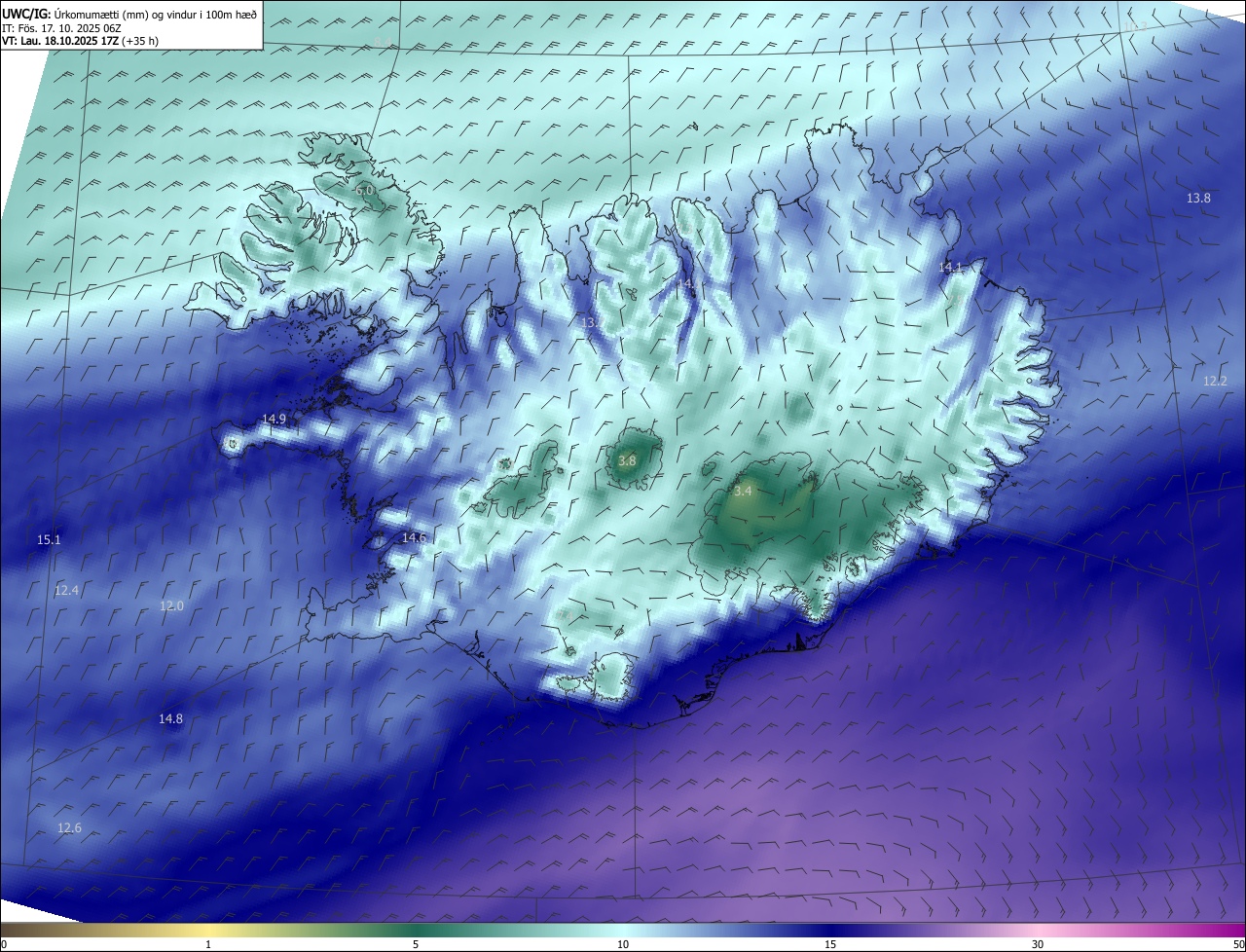The height and width of the screenshot is (952, 1246).
Task: Click the 12.2 value label
Action: point(1215,381)
